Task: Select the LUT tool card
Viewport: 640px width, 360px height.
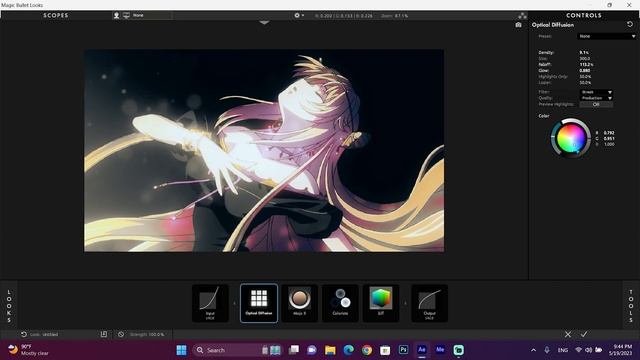Action: pos(381,303)
